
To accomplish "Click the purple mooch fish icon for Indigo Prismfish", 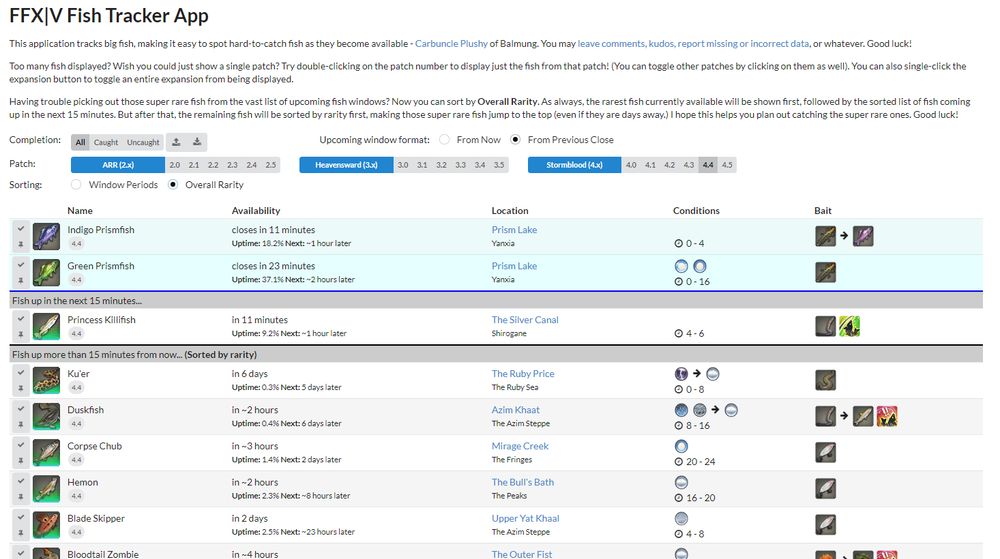I will coord(863,236).
